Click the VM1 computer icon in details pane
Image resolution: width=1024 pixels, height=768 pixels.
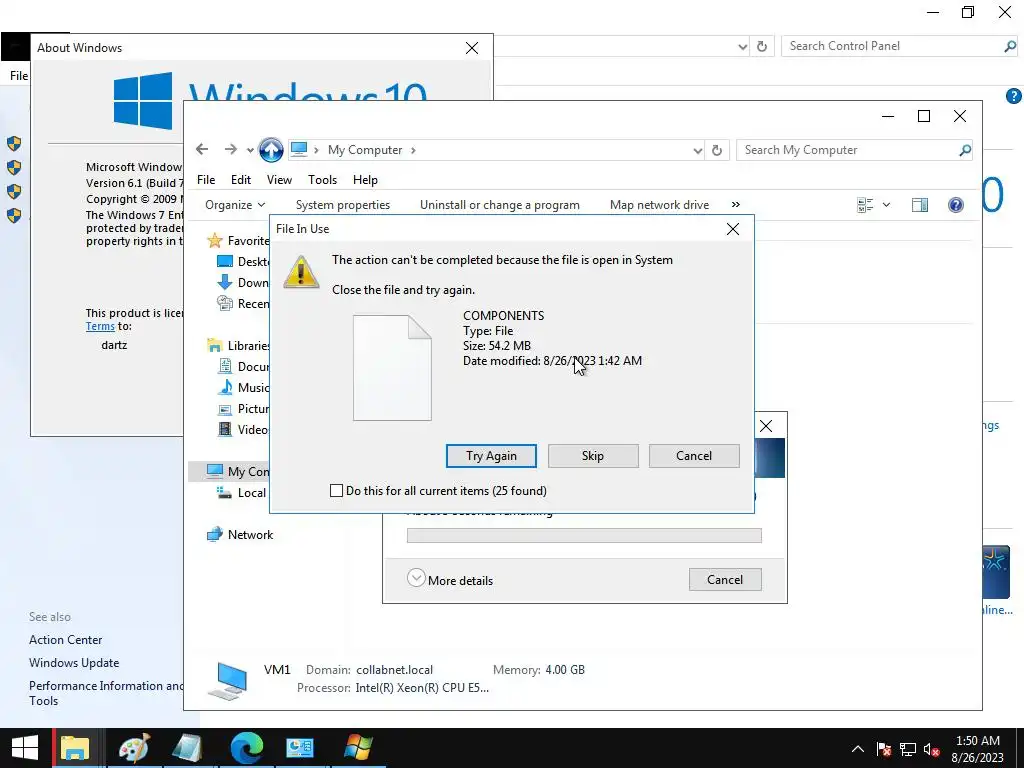[227, 680]
